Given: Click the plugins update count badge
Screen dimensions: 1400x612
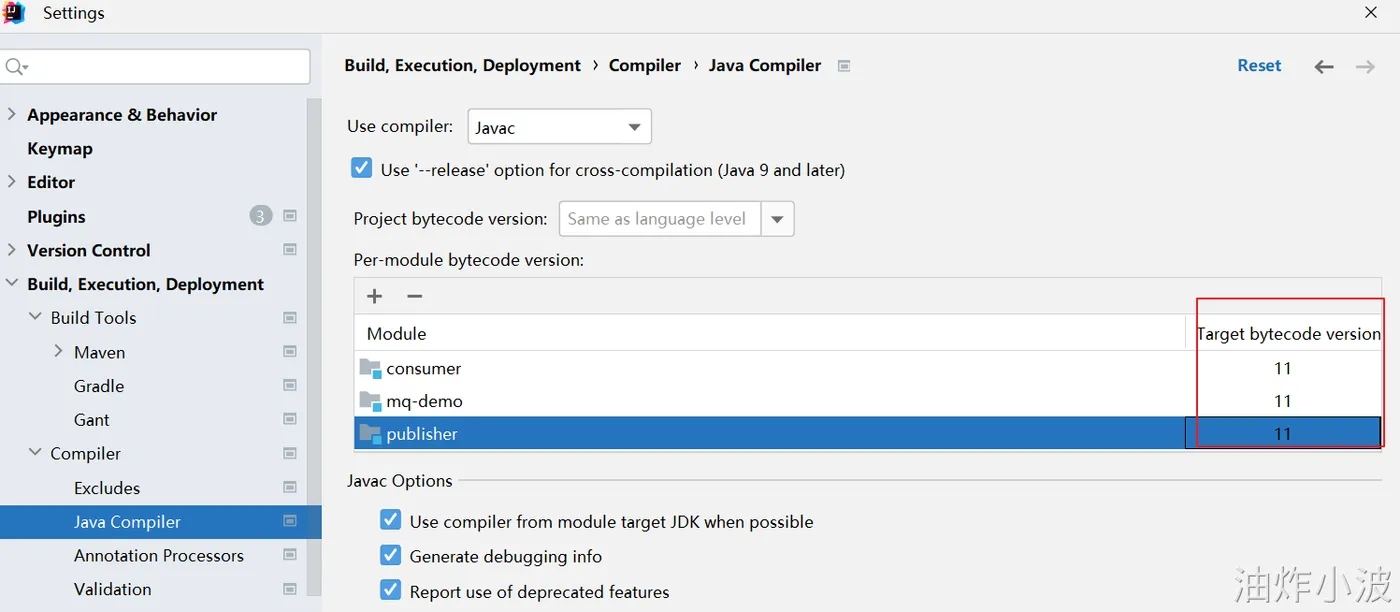Looking at the screenshot, I should click(x=261, y=216).
